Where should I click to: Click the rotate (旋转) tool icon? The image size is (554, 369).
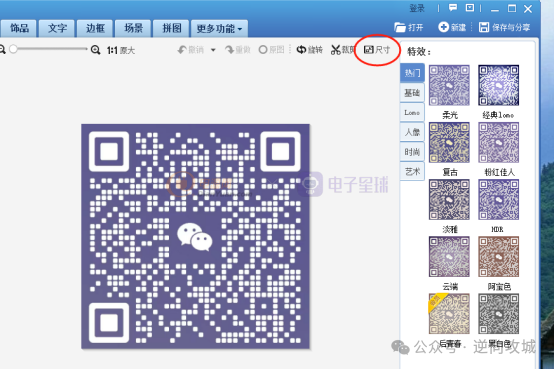pos(301,50)
